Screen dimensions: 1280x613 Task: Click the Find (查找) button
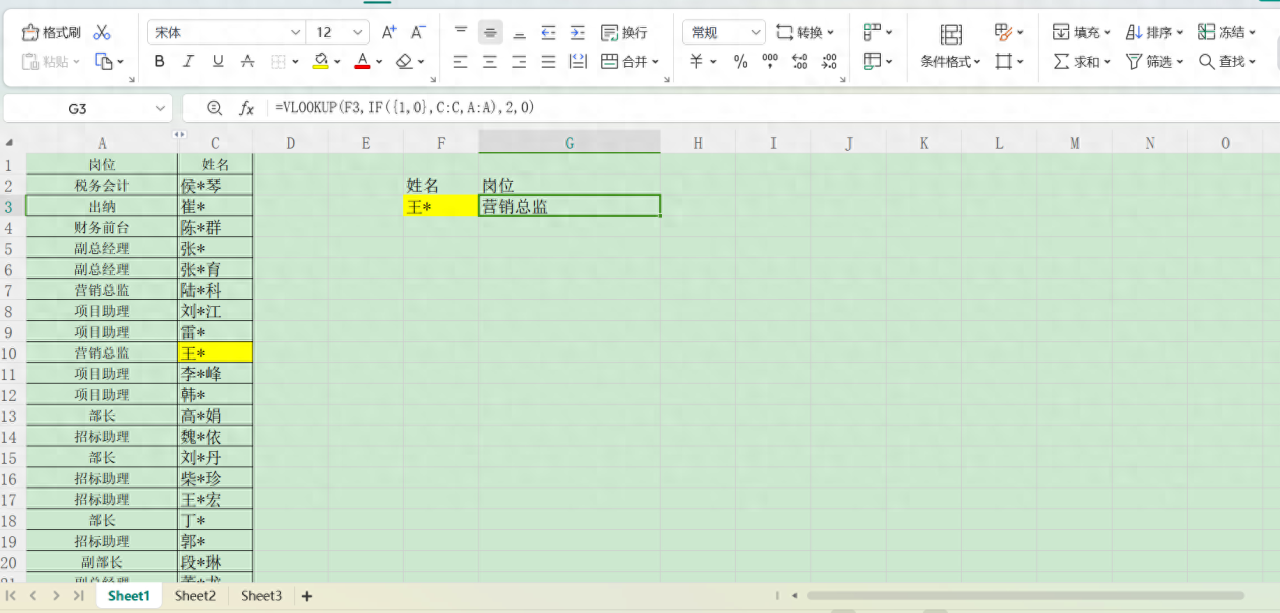1227,61
